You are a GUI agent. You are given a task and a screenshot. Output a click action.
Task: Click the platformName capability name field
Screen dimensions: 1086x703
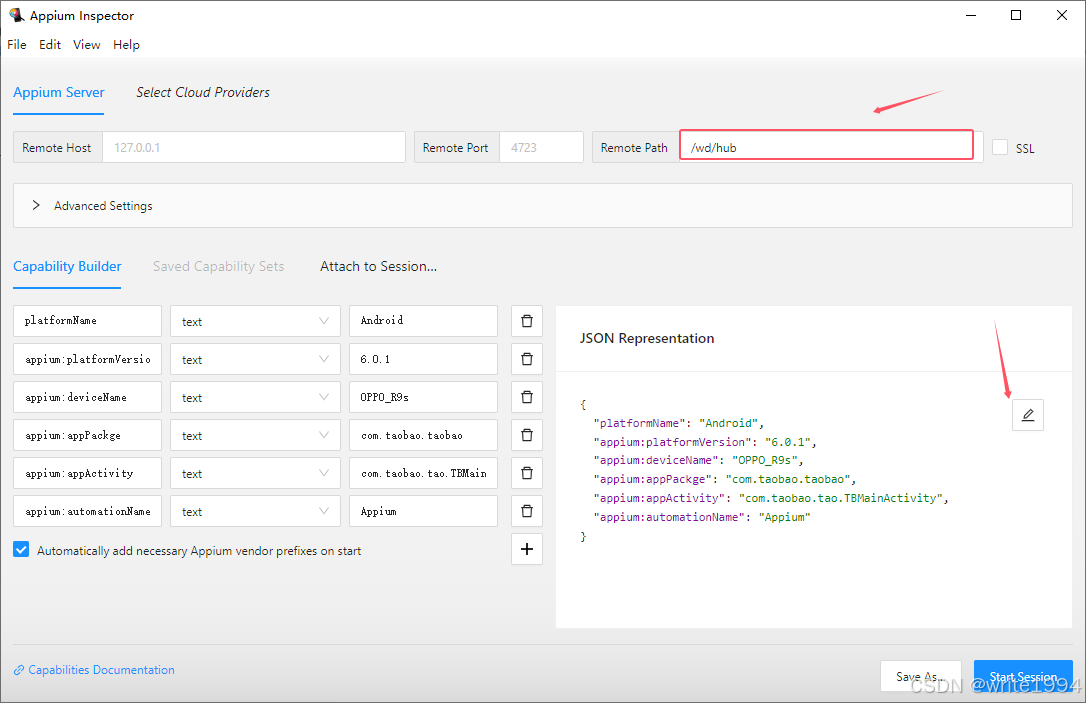coord(87,321)
